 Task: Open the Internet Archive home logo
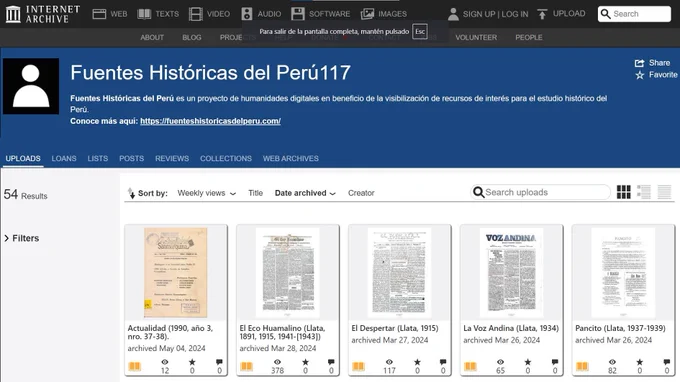pos(42,14)
